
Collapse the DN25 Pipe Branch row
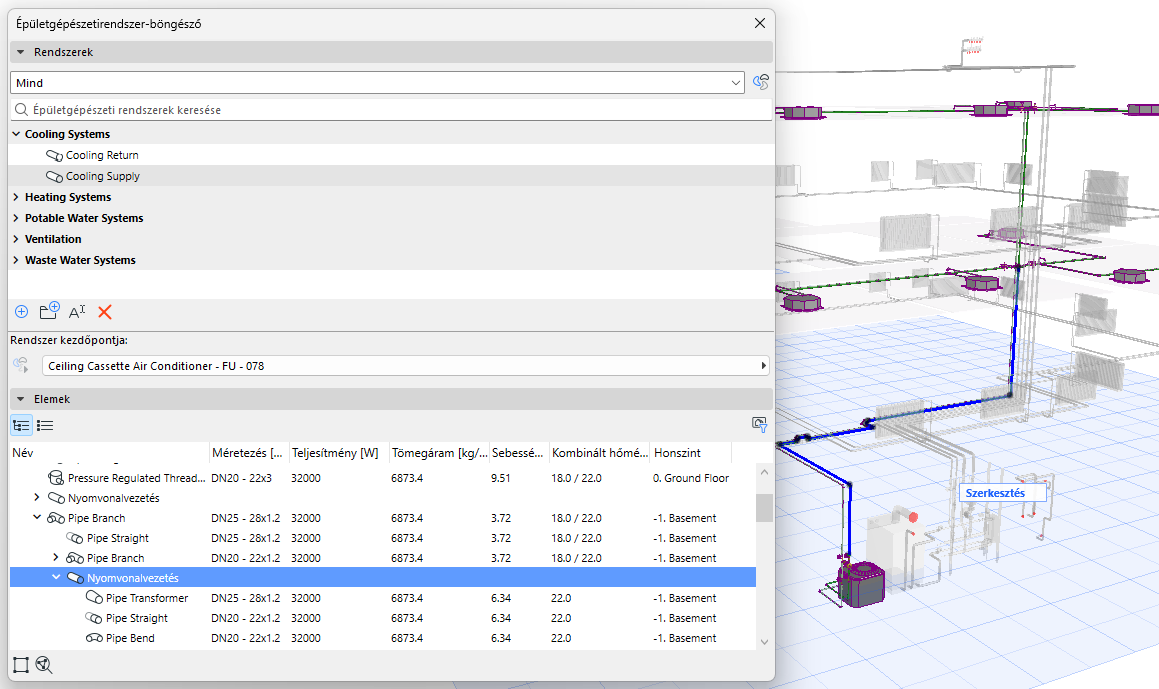click(x=37, y=517)
